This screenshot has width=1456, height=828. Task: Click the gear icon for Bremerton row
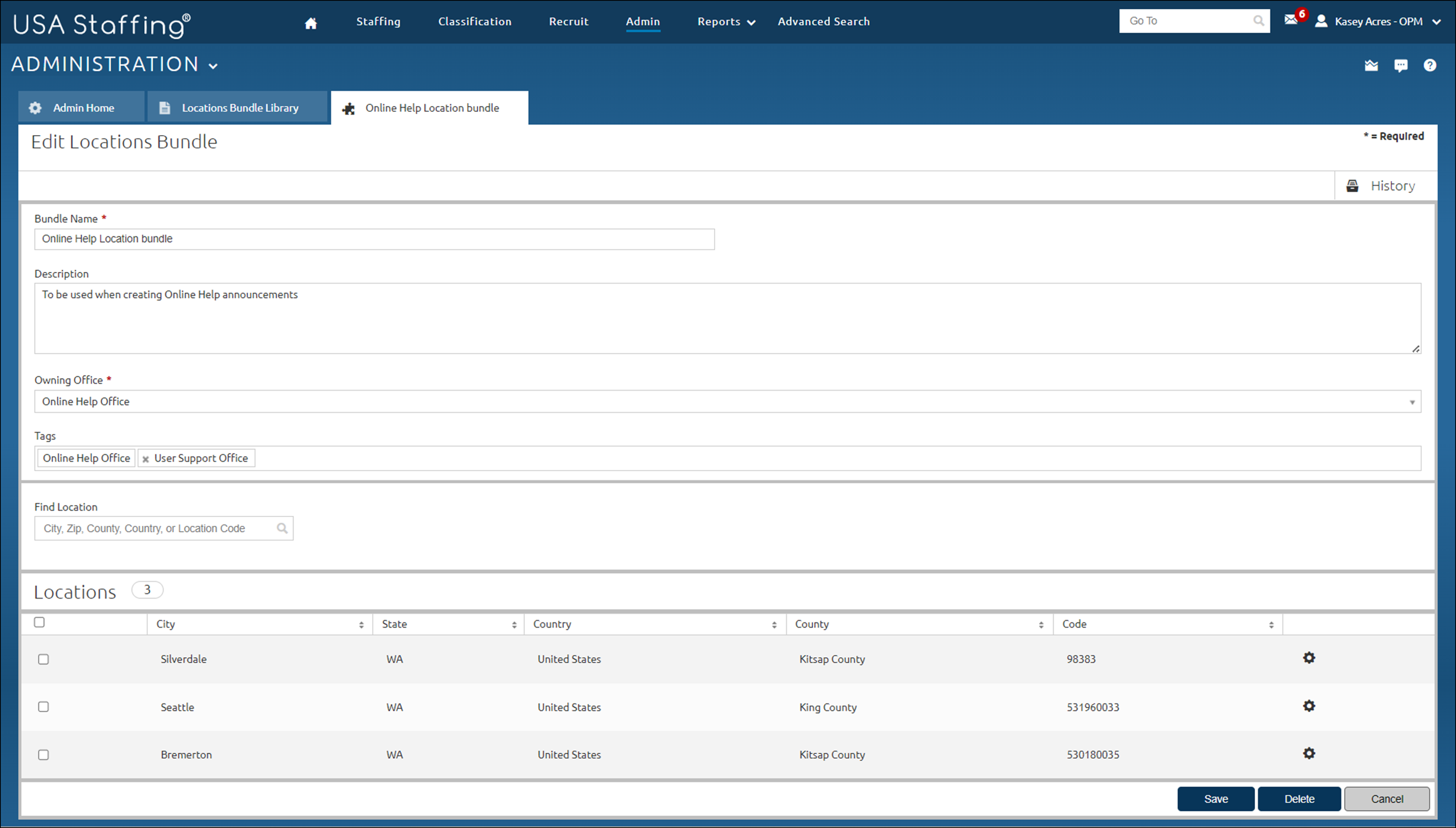(x=1309, y=753)
